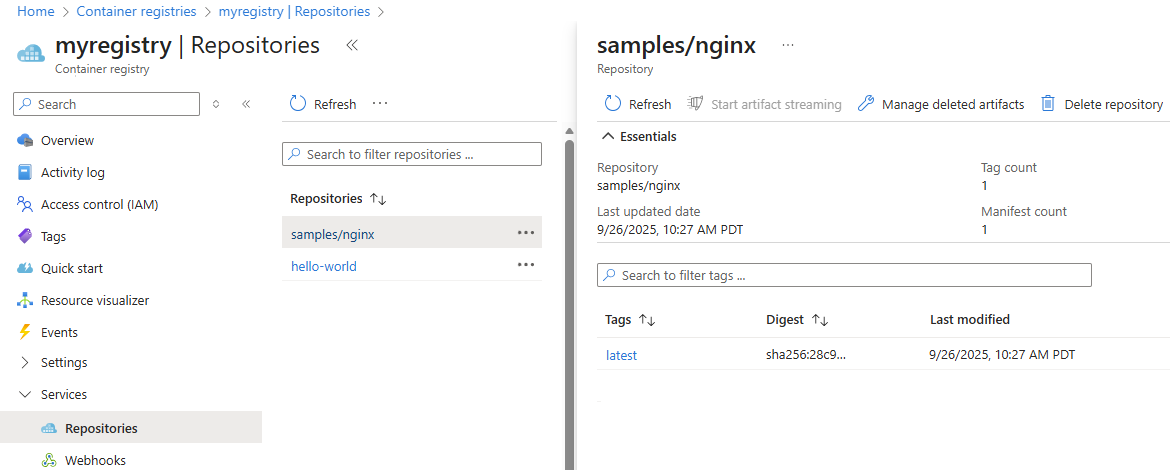Refresh the samples/nginx repository
The image size is (1170, 470).
pos(638,104)
